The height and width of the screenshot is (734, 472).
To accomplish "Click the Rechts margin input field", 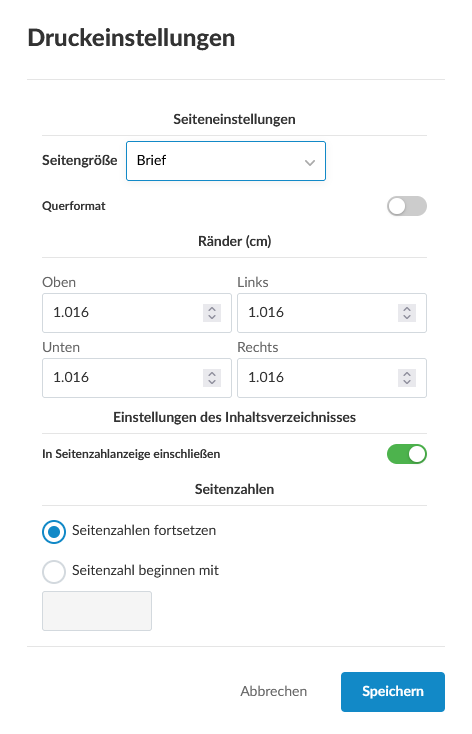I will pos(332,378).
